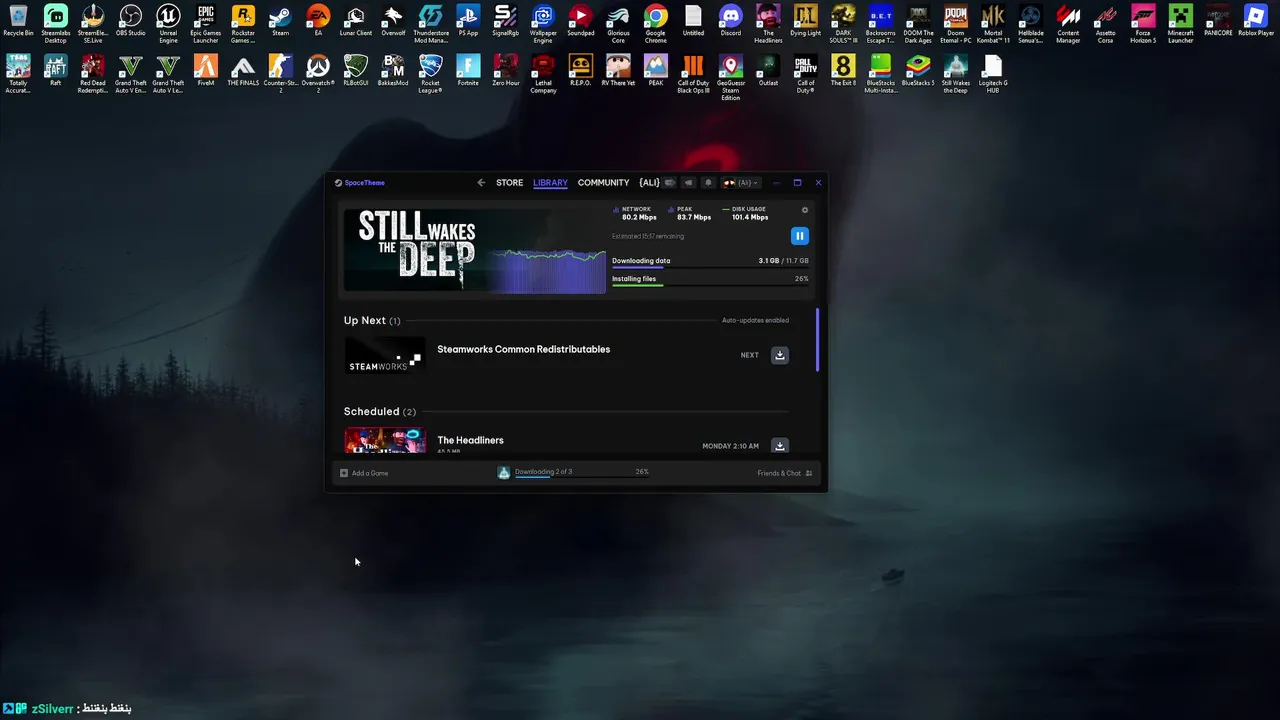
Task: Click the Installing files progress bar
Action: click(710, 286)
